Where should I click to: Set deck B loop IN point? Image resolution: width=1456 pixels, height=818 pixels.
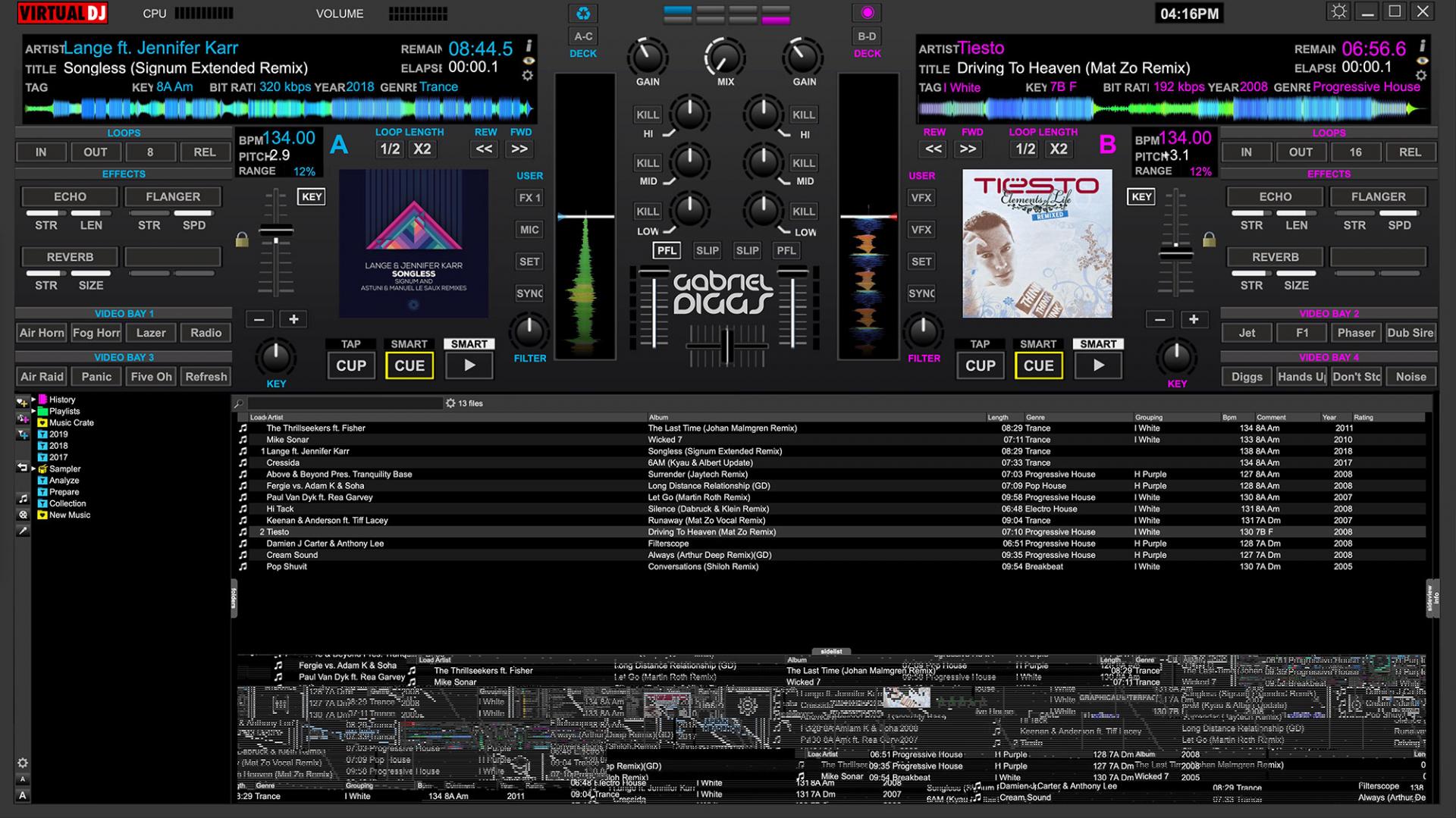(x=1246, y=152)
